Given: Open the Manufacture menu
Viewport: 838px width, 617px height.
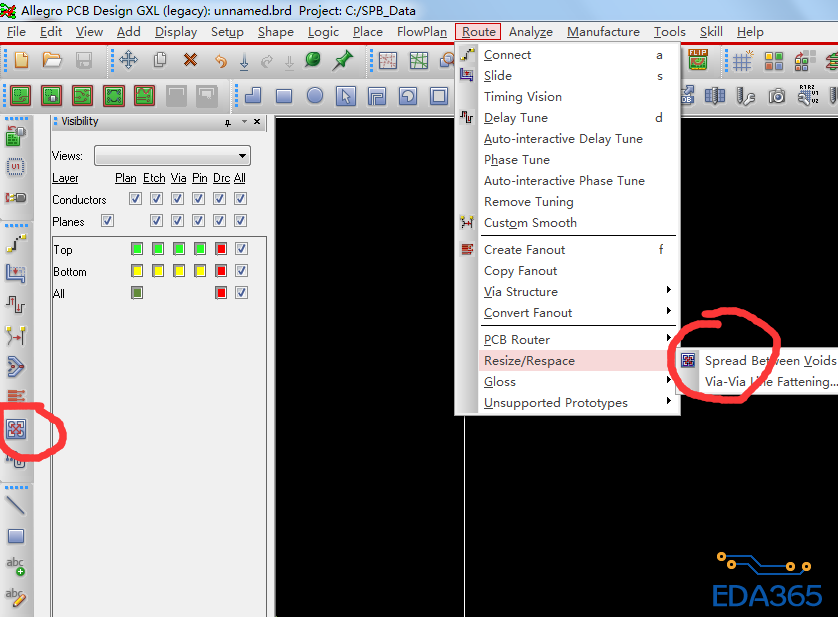Looking at the screenshot, I should [x=603, y=32].
